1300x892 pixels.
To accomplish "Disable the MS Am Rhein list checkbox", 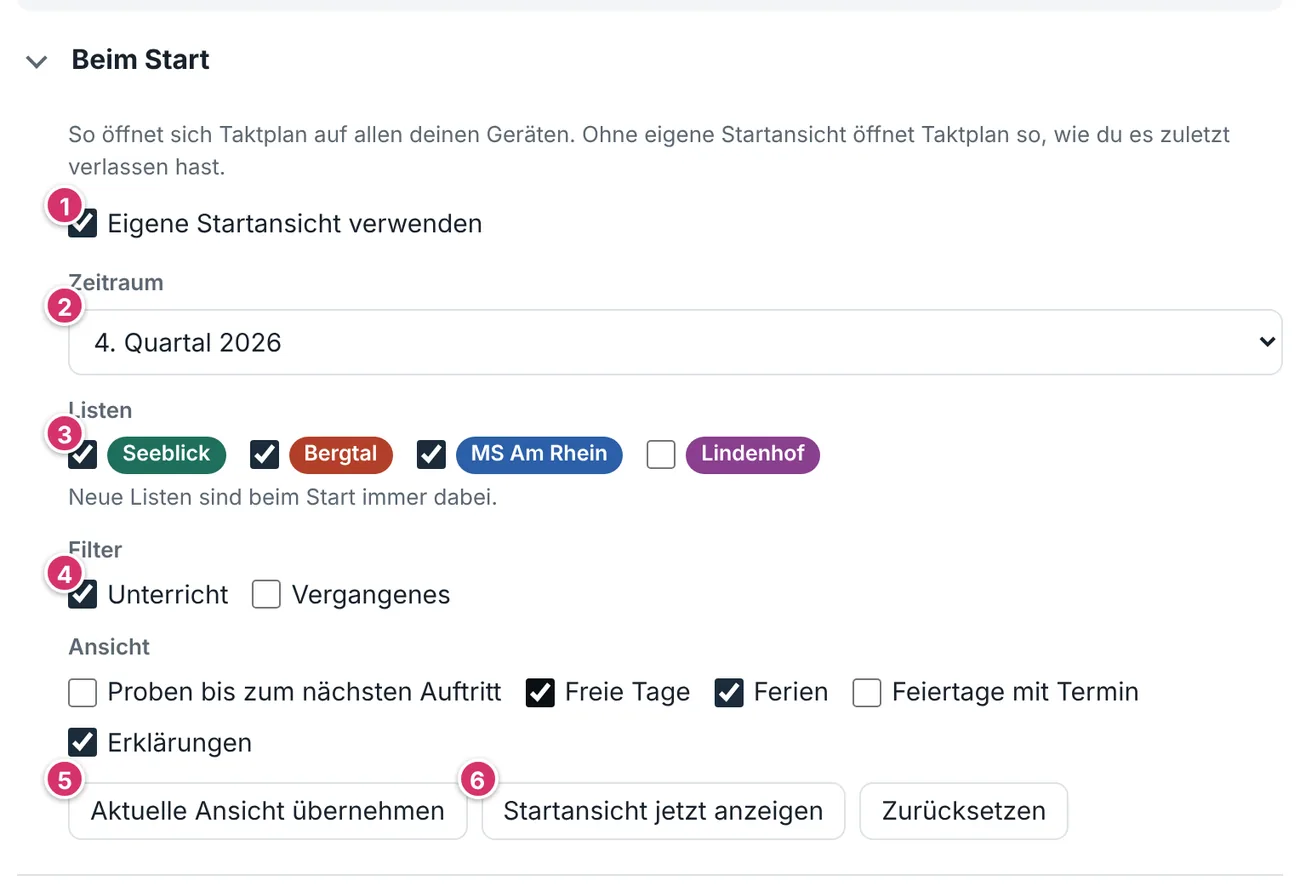I will pyautogui.click(x=431, y=455).
